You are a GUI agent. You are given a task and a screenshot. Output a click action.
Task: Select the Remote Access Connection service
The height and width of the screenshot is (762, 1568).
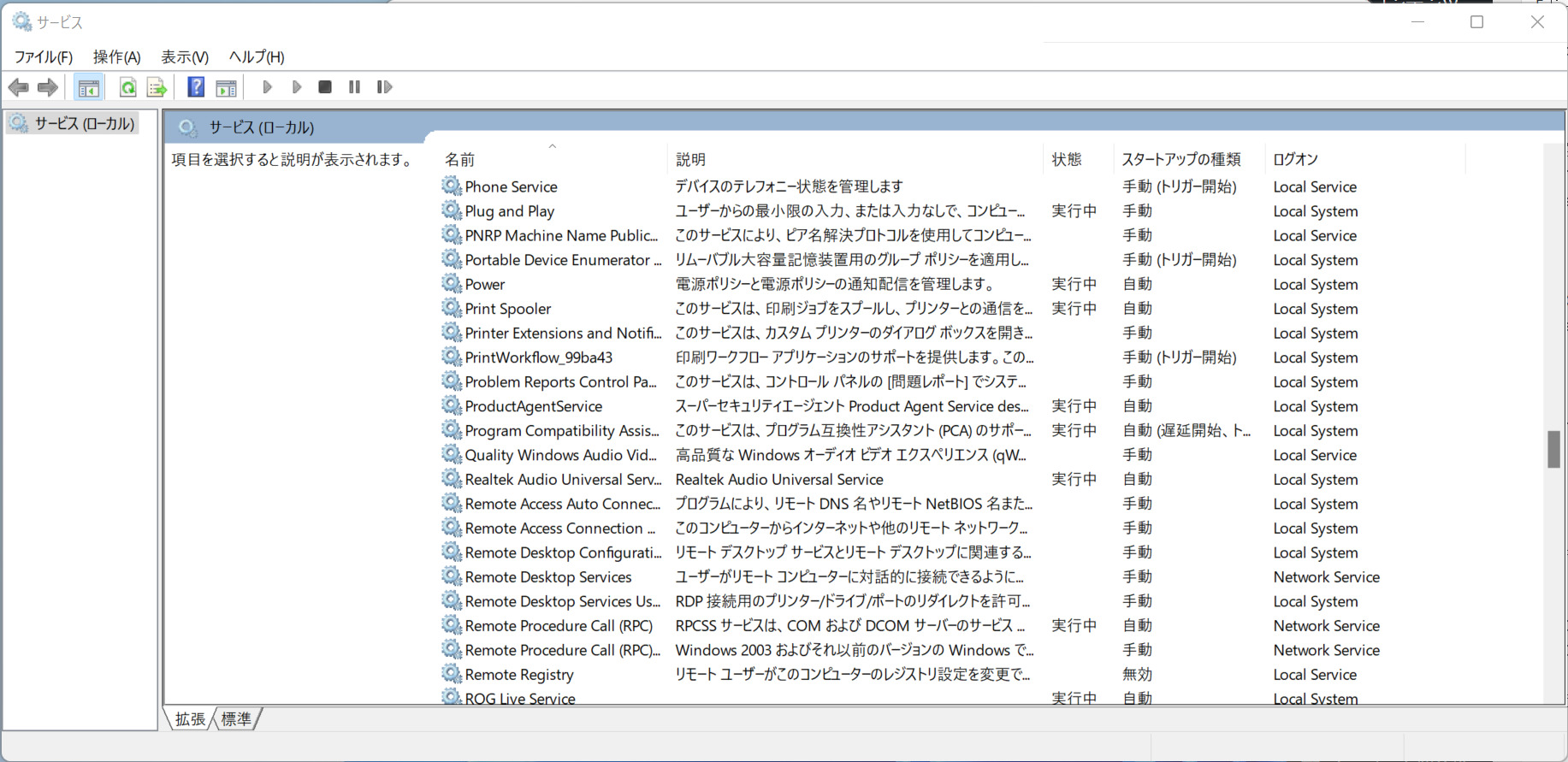560,528
